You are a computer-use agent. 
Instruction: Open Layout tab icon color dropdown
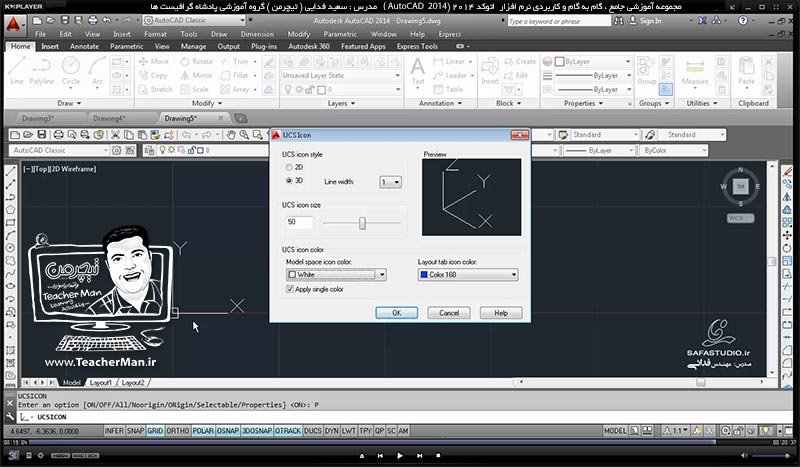point(468,275)
